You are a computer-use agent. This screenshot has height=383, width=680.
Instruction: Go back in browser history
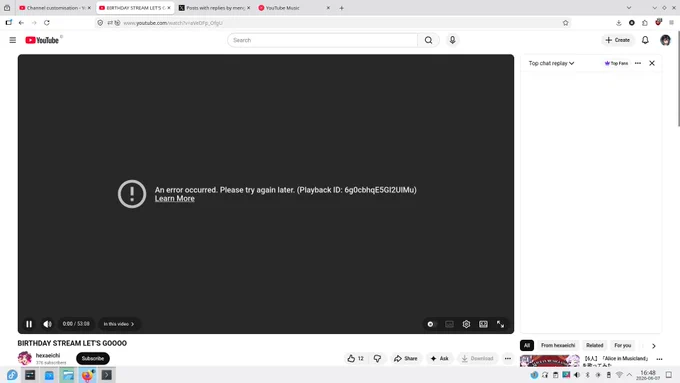[x=21, y=23]
